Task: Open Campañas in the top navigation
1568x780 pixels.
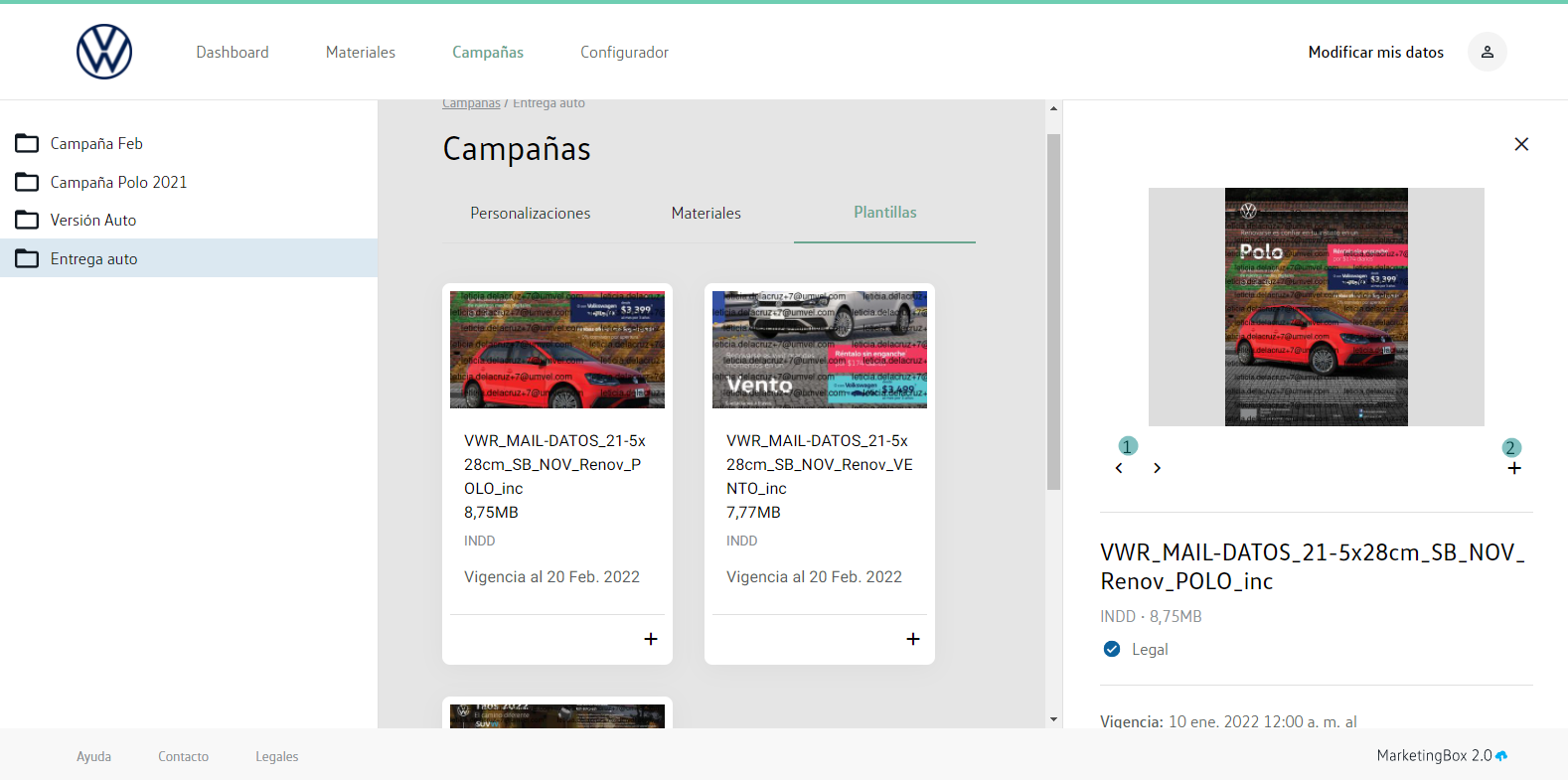Action: click(x=488, y=52)
